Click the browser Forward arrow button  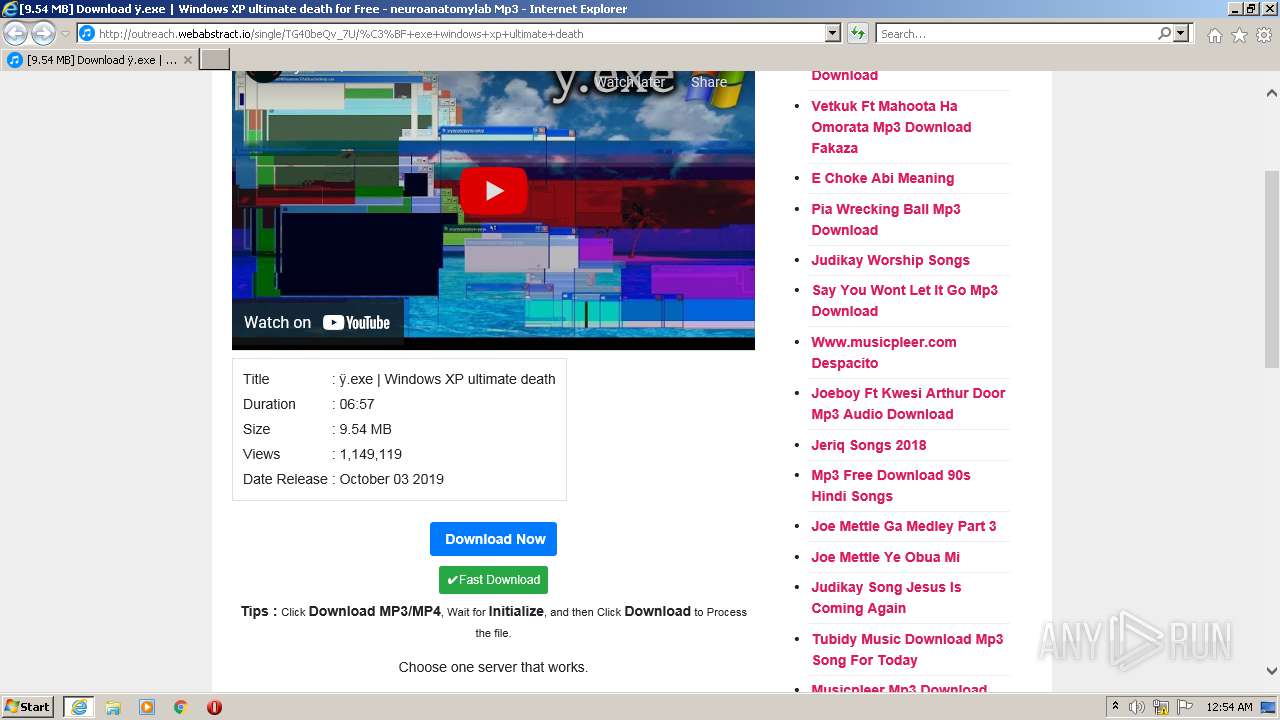(x=42, y=34)
